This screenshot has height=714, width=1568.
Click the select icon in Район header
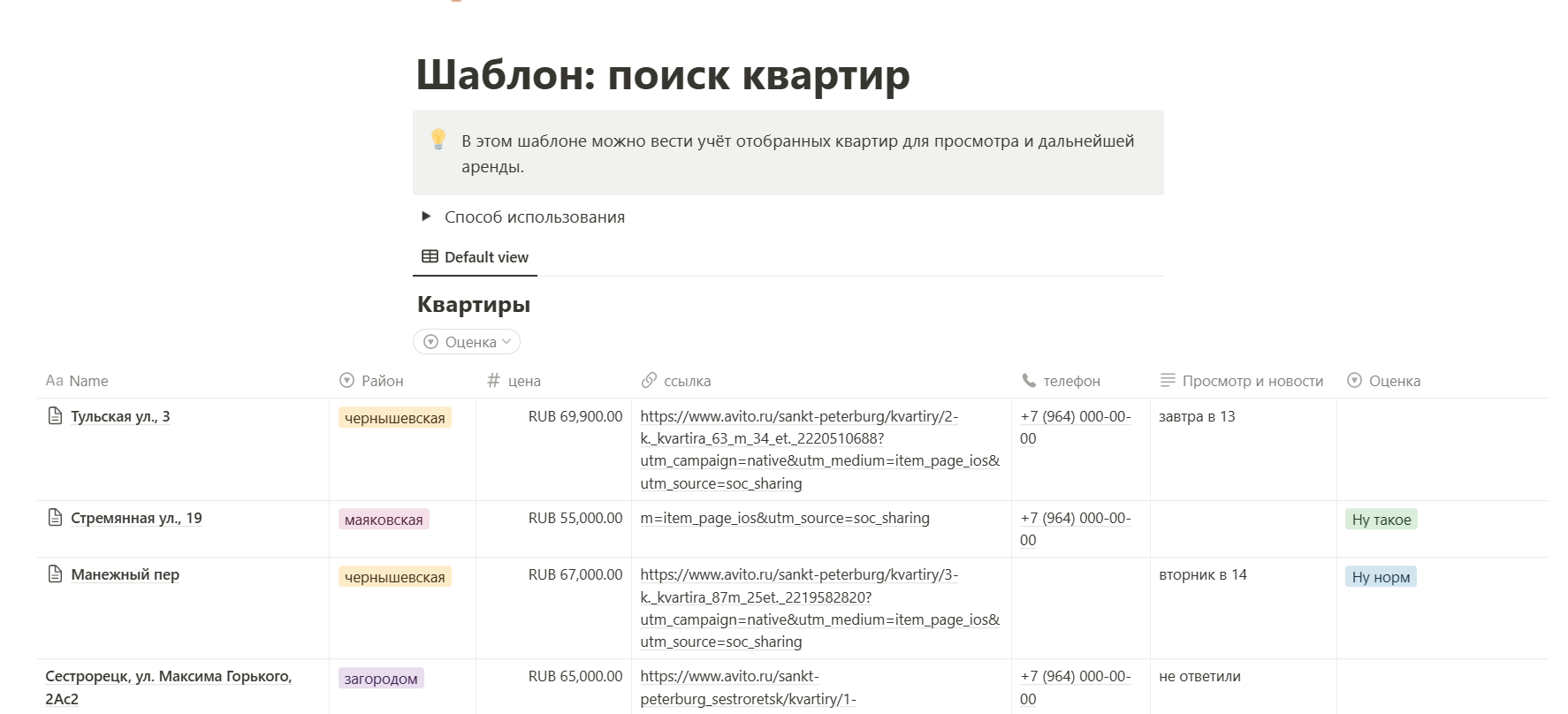coord(346,380)
